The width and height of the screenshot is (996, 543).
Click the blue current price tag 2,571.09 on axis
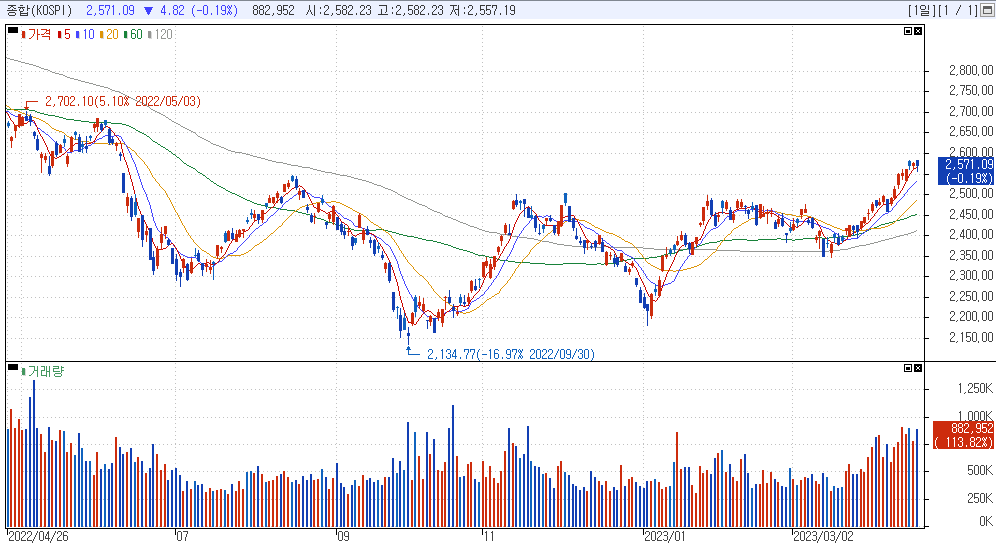pos(966,171)
